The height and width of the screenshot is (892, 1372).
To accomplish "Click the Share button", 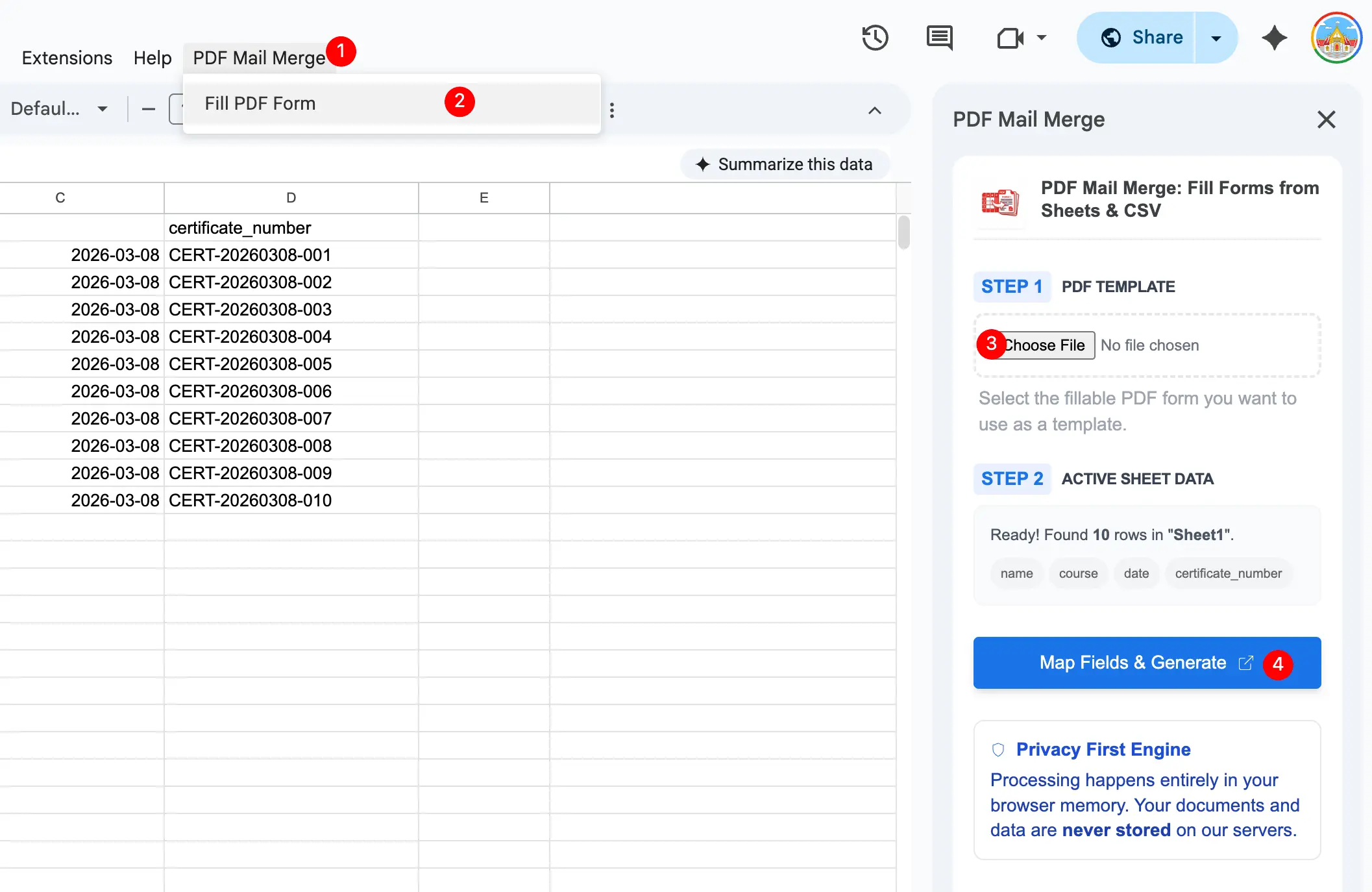I will (1142, 38).
